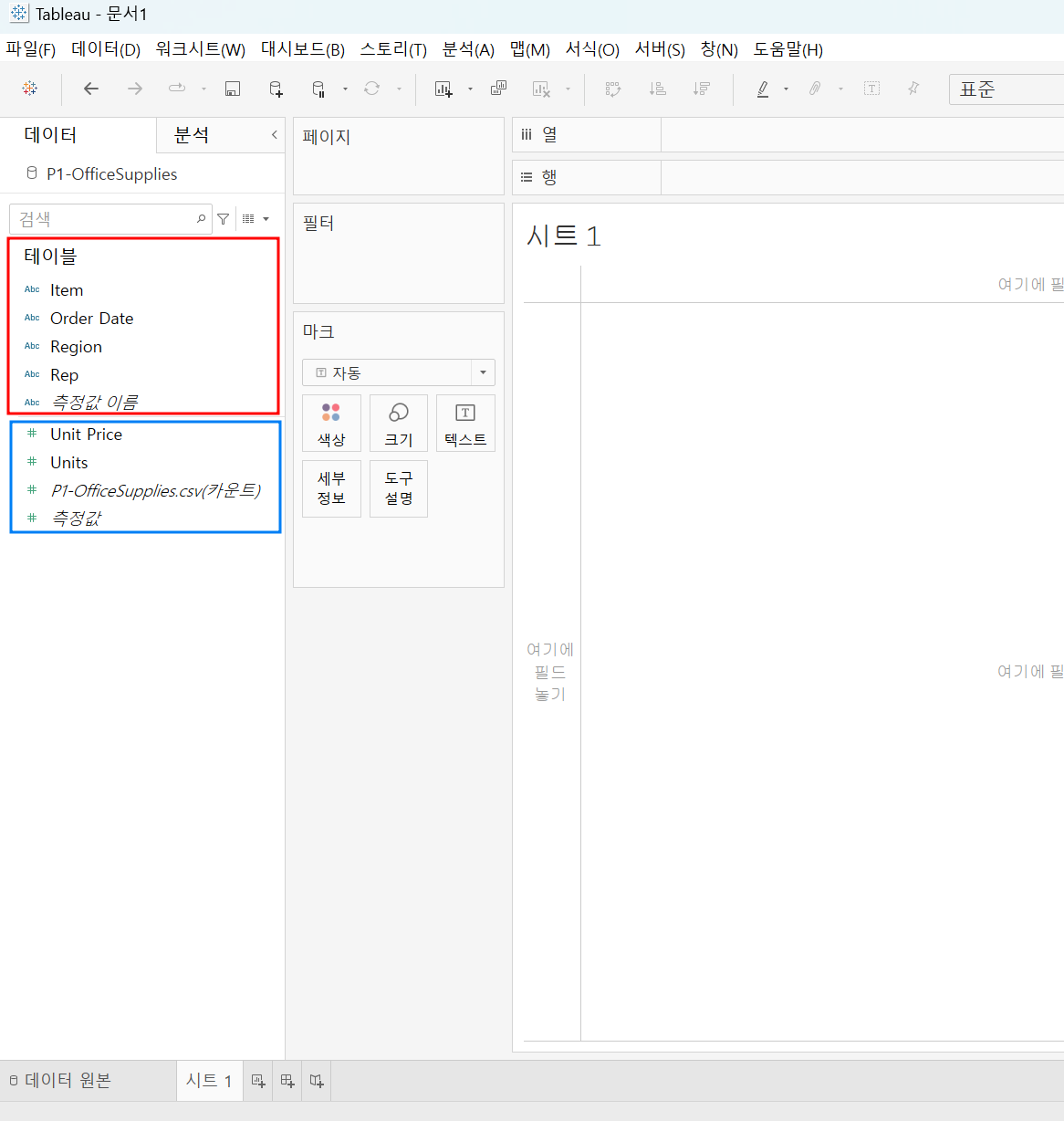
Task: Open the new worksheet dropdown arrow
Action: [470, 89]
